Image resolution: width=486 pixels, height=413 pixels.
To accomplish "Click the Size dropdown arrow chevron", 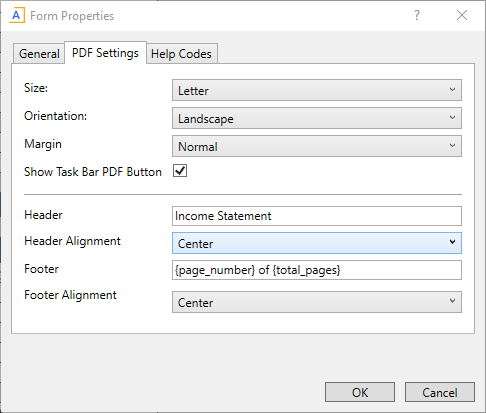I will pos(452,90).
